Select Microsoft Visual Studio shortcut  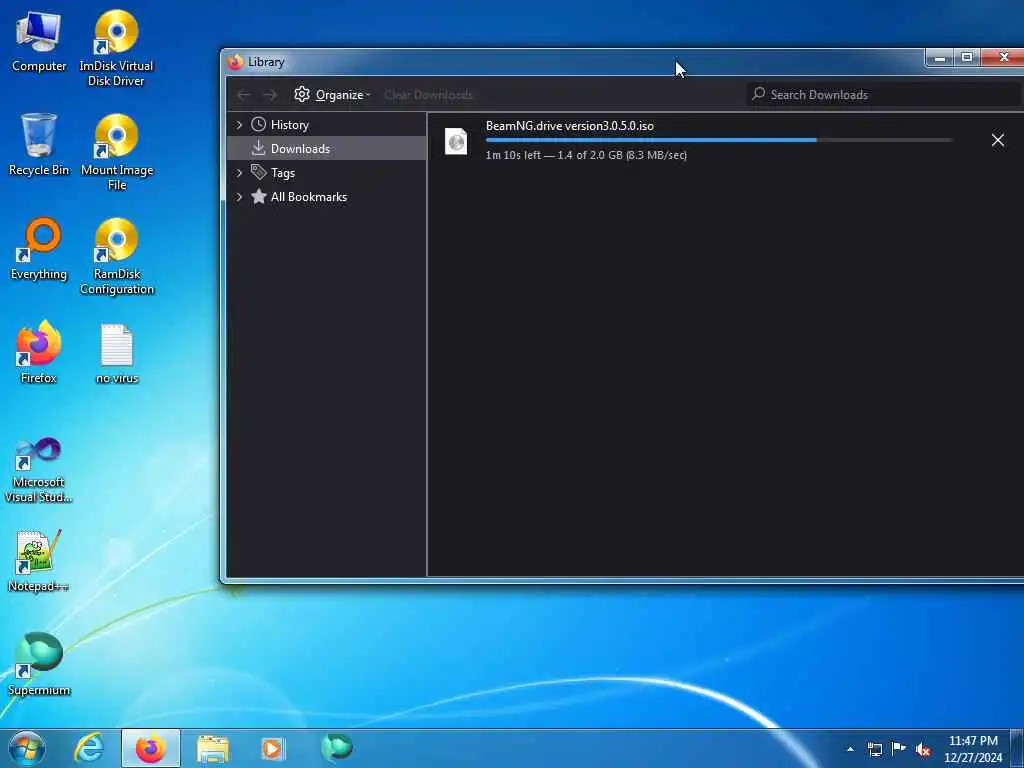(39, 470)
